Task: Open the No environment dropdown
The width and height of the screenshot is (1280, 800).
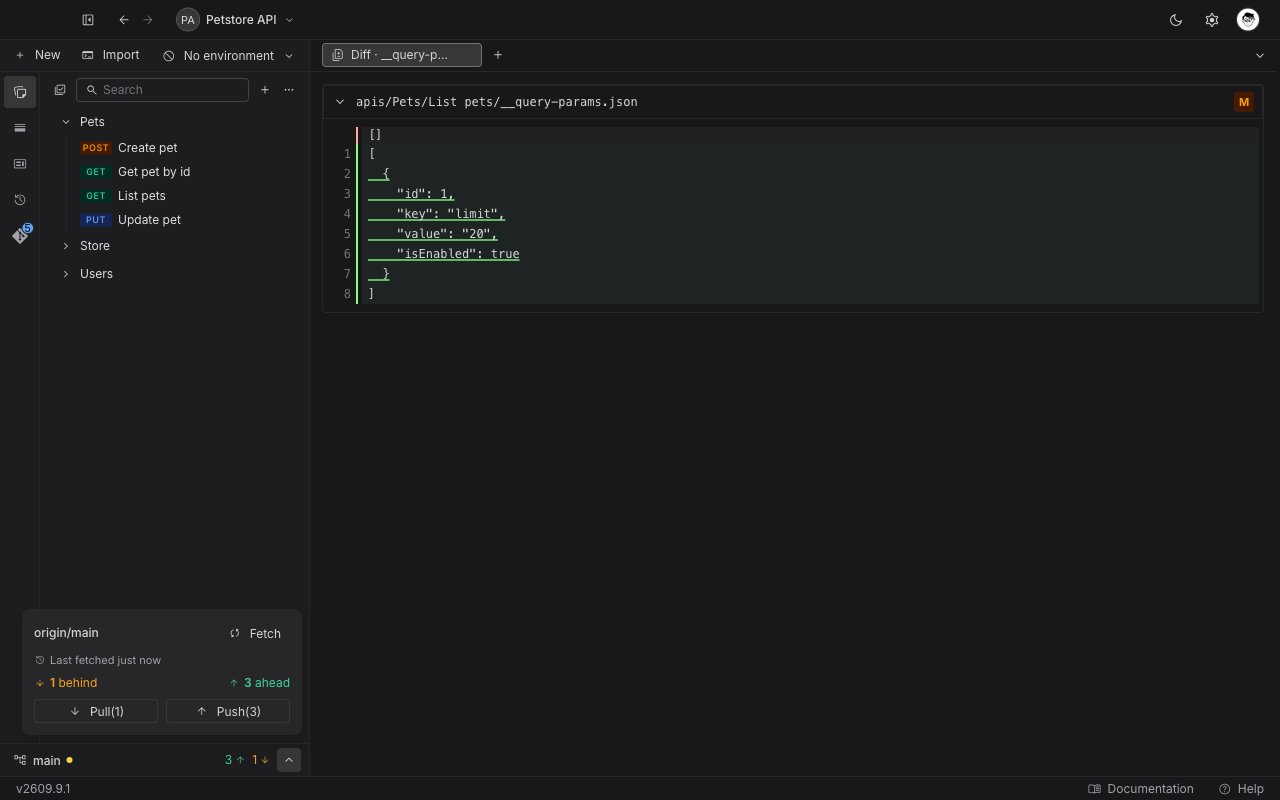Action: (229, 55)
